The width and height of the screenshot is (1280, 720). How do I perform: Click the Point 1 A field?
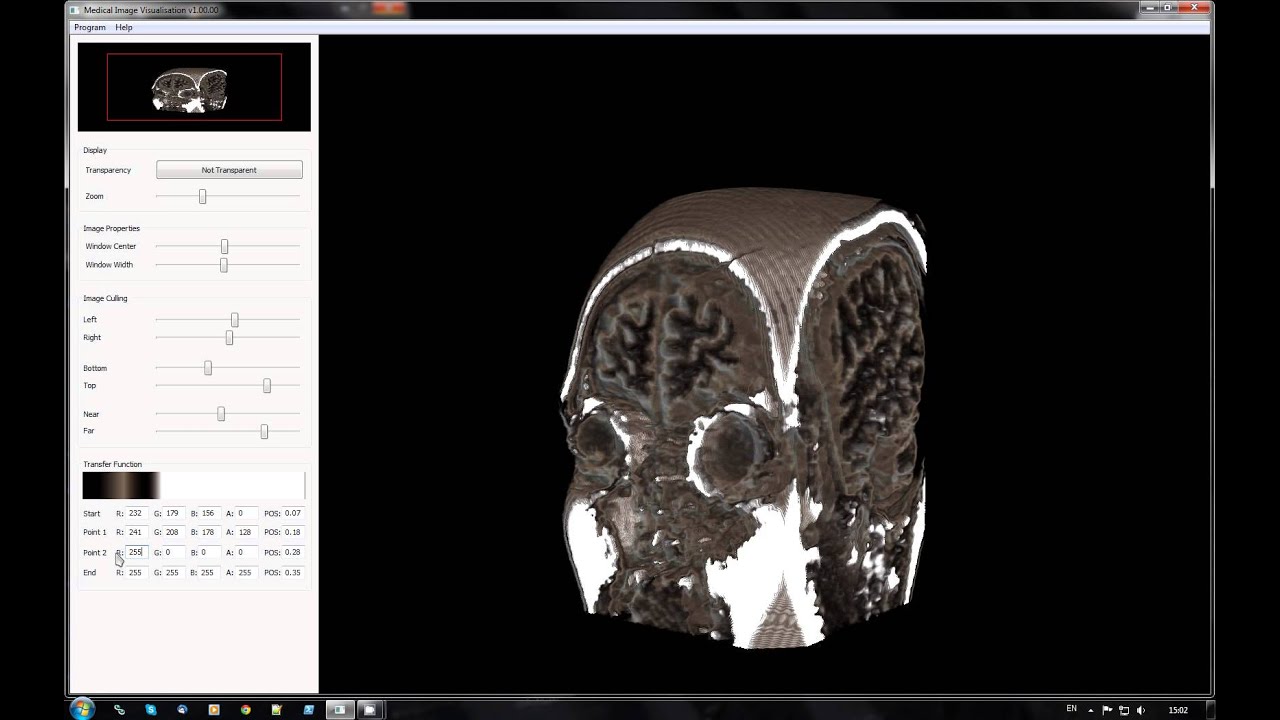246,532
